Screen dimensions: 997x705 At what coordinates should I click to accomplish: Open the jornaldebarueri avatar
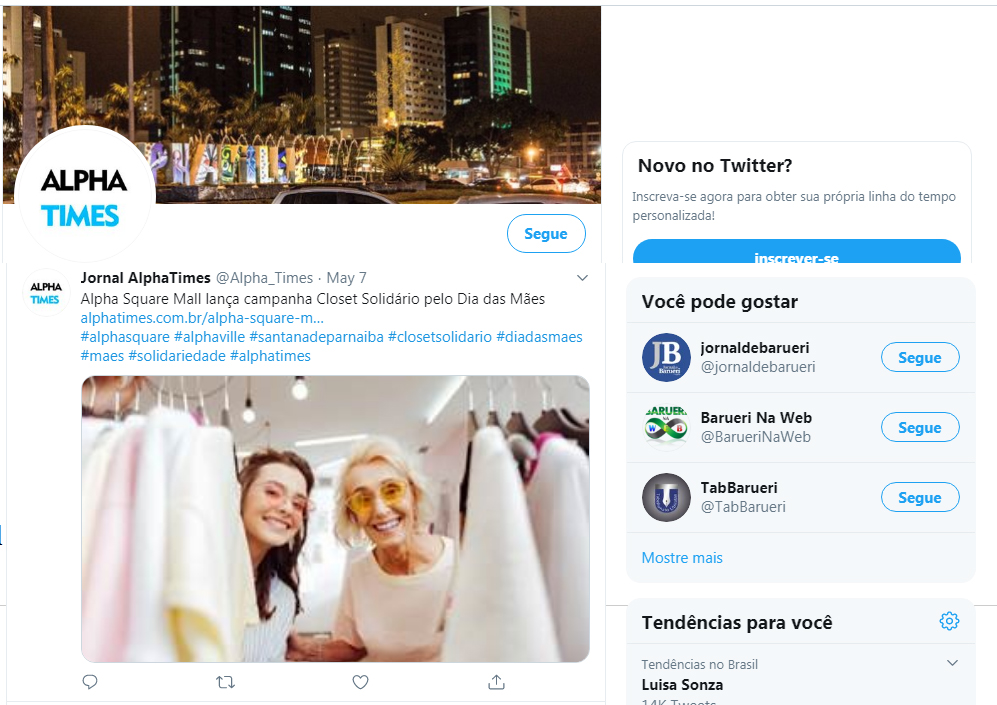point(666,357)
